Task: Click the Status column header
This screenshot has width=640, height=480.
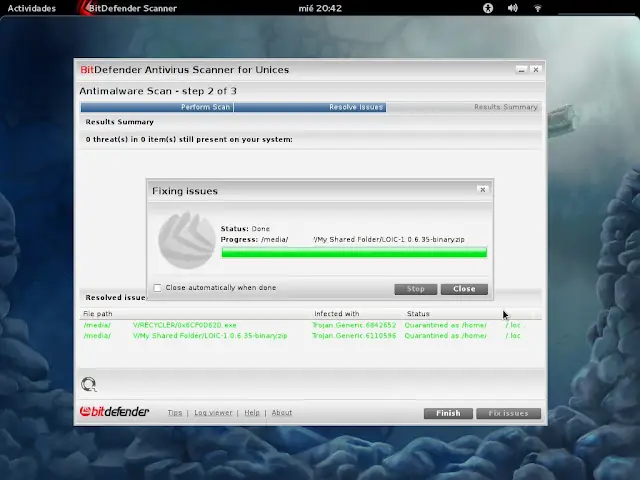Action: [x=418, y=314]
